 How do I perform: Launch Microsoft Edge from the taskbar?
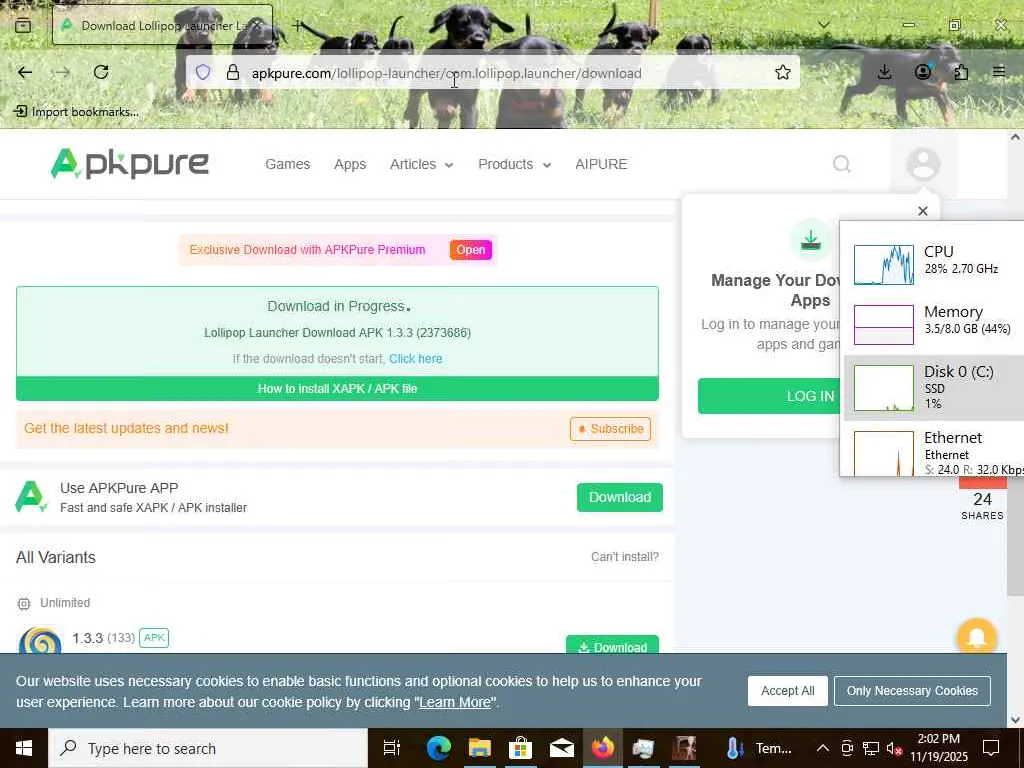(438, 748)
